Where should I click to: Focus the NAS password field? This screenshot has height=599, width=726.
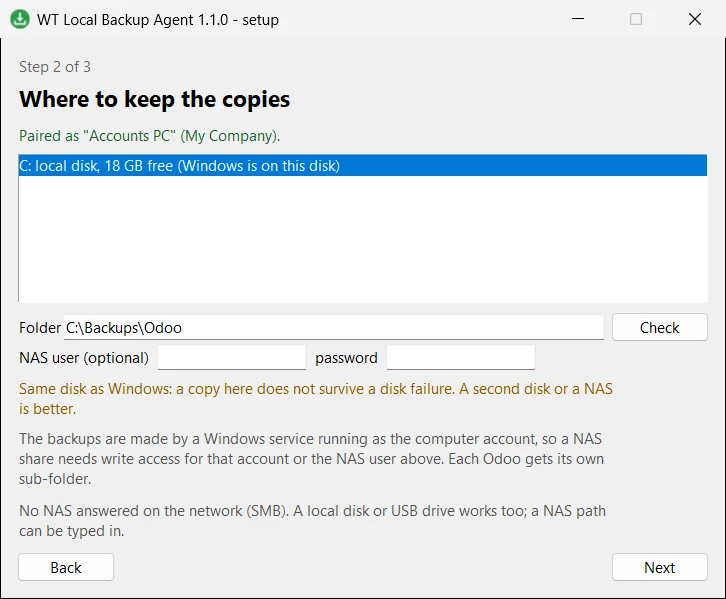point(461,357)
